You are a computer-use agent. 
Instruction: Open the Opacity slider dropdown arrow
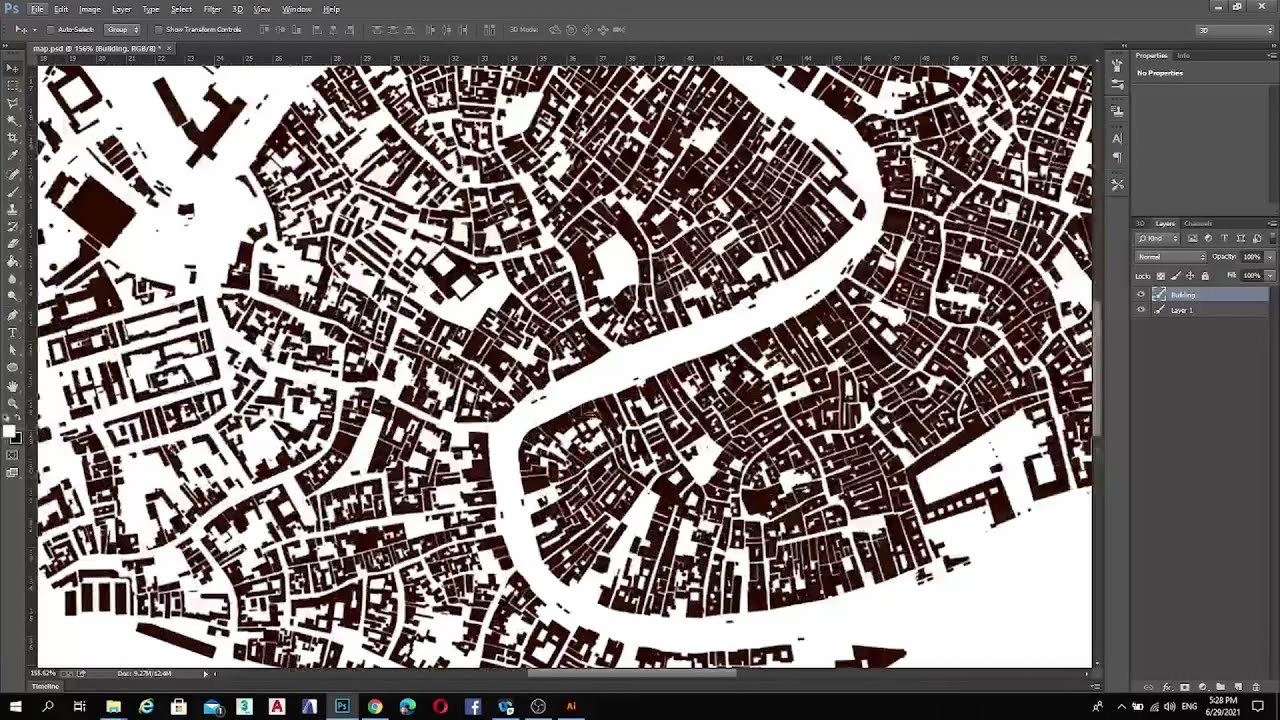pos(1270,257)
